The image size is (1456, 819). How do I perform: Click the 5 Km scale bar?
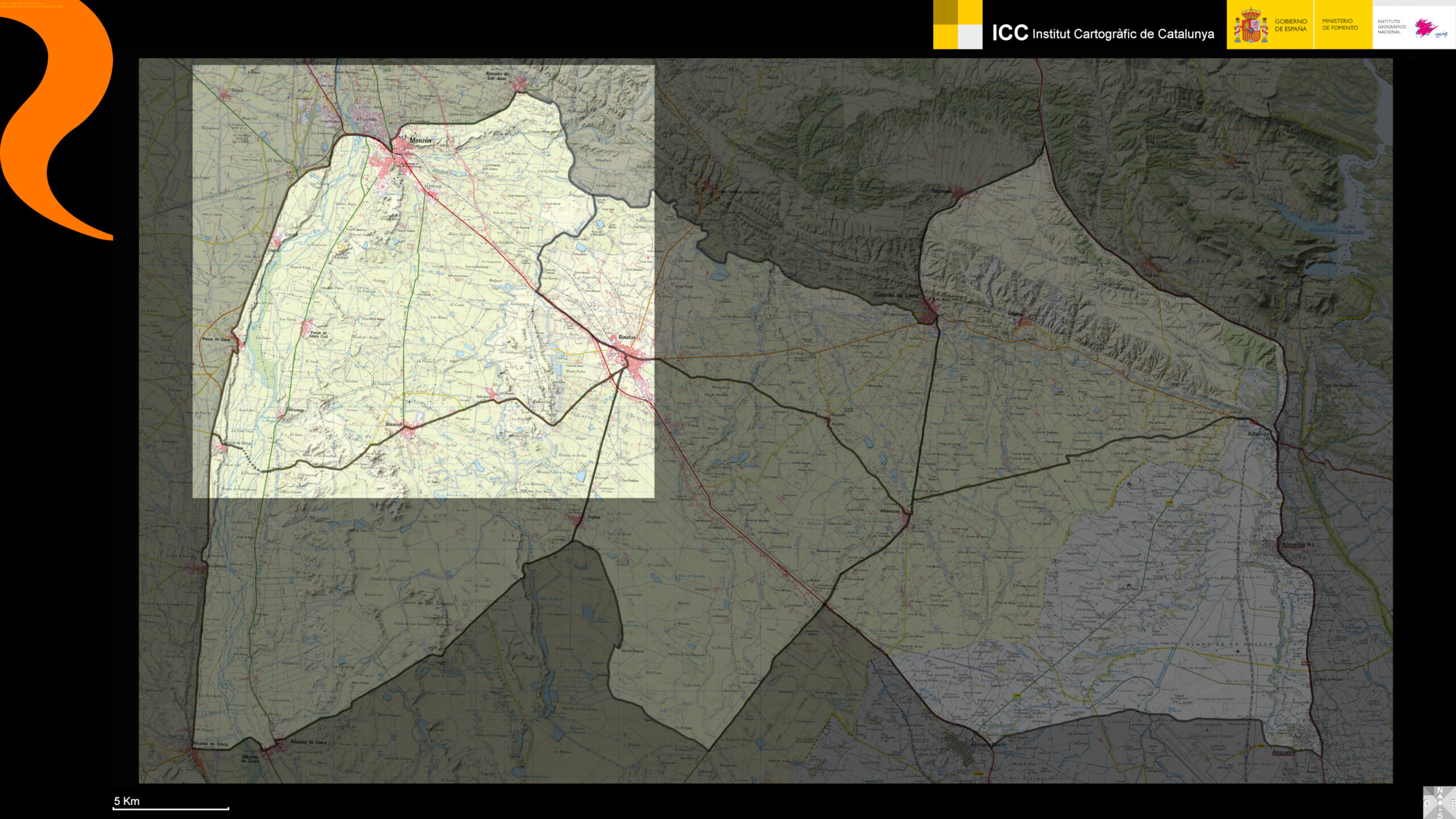coord(171,807)
